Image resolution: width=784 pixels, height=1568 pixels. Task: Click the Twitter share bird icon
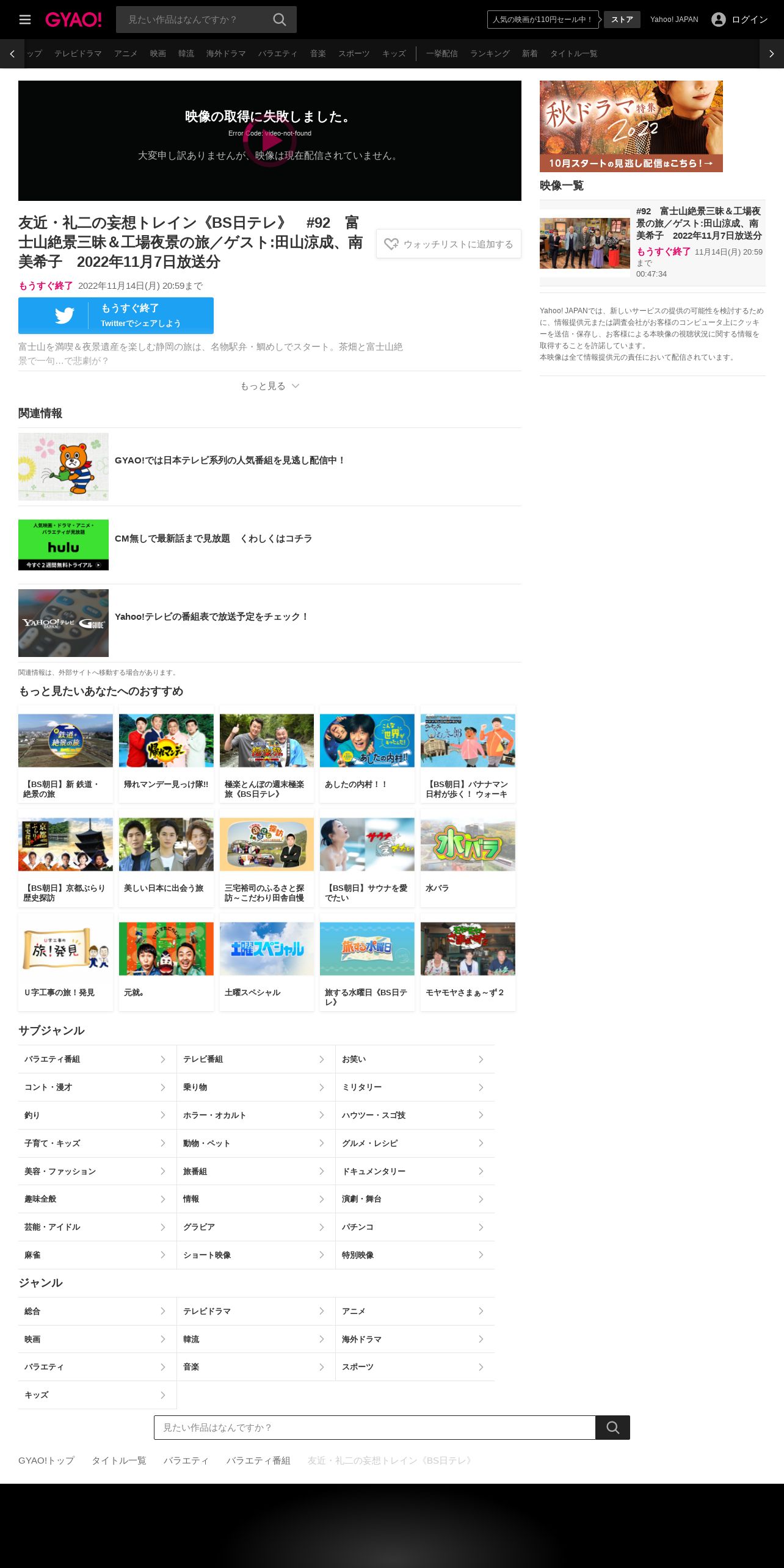coord(64,316)
